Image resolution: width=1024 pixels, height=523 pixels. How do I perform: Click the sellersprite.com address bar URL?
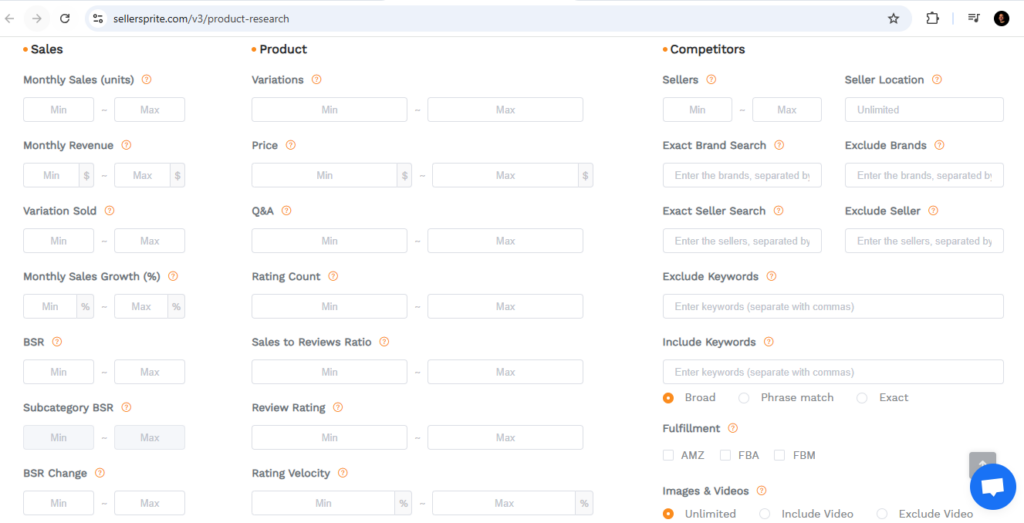pyautogui.click(x=201, y=19)
